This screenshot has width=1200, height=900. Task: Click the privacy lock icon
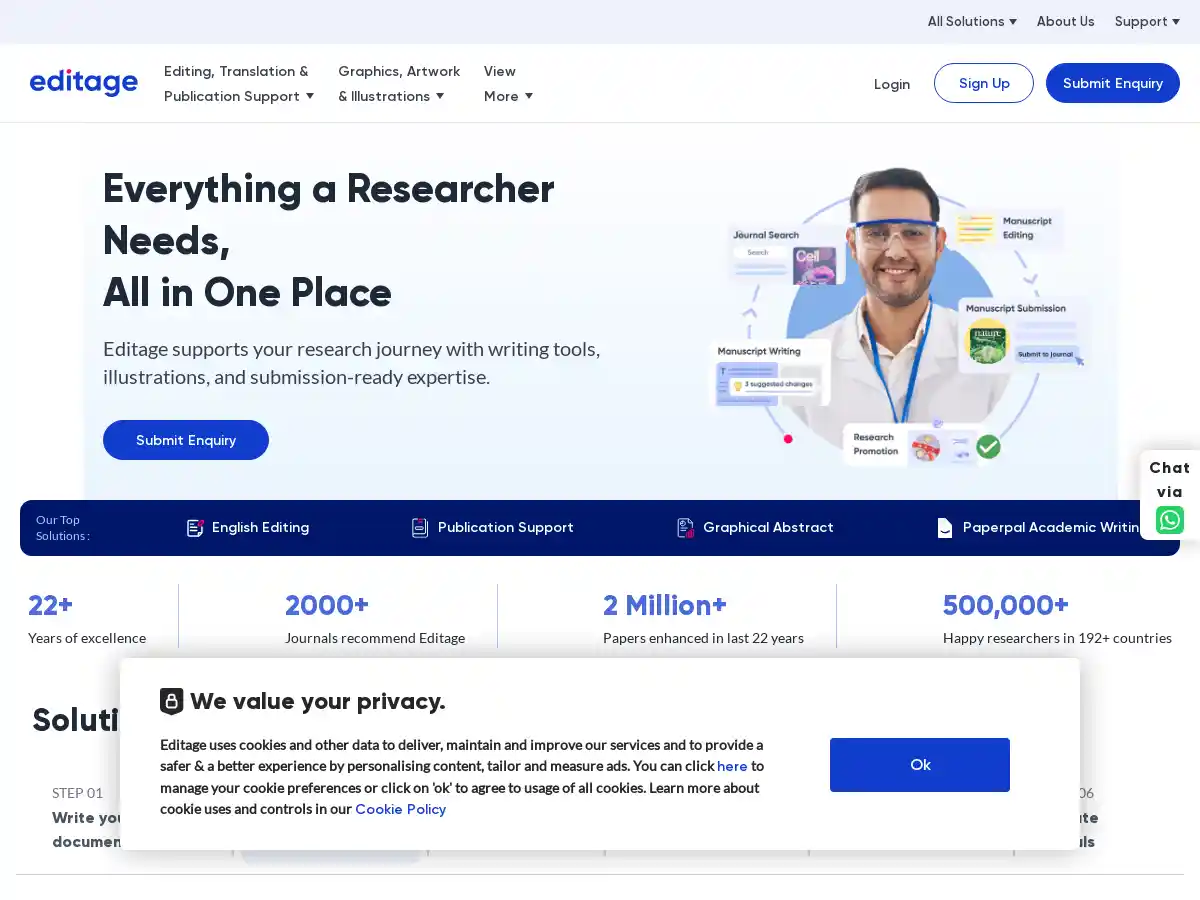(x=172, y=701)
